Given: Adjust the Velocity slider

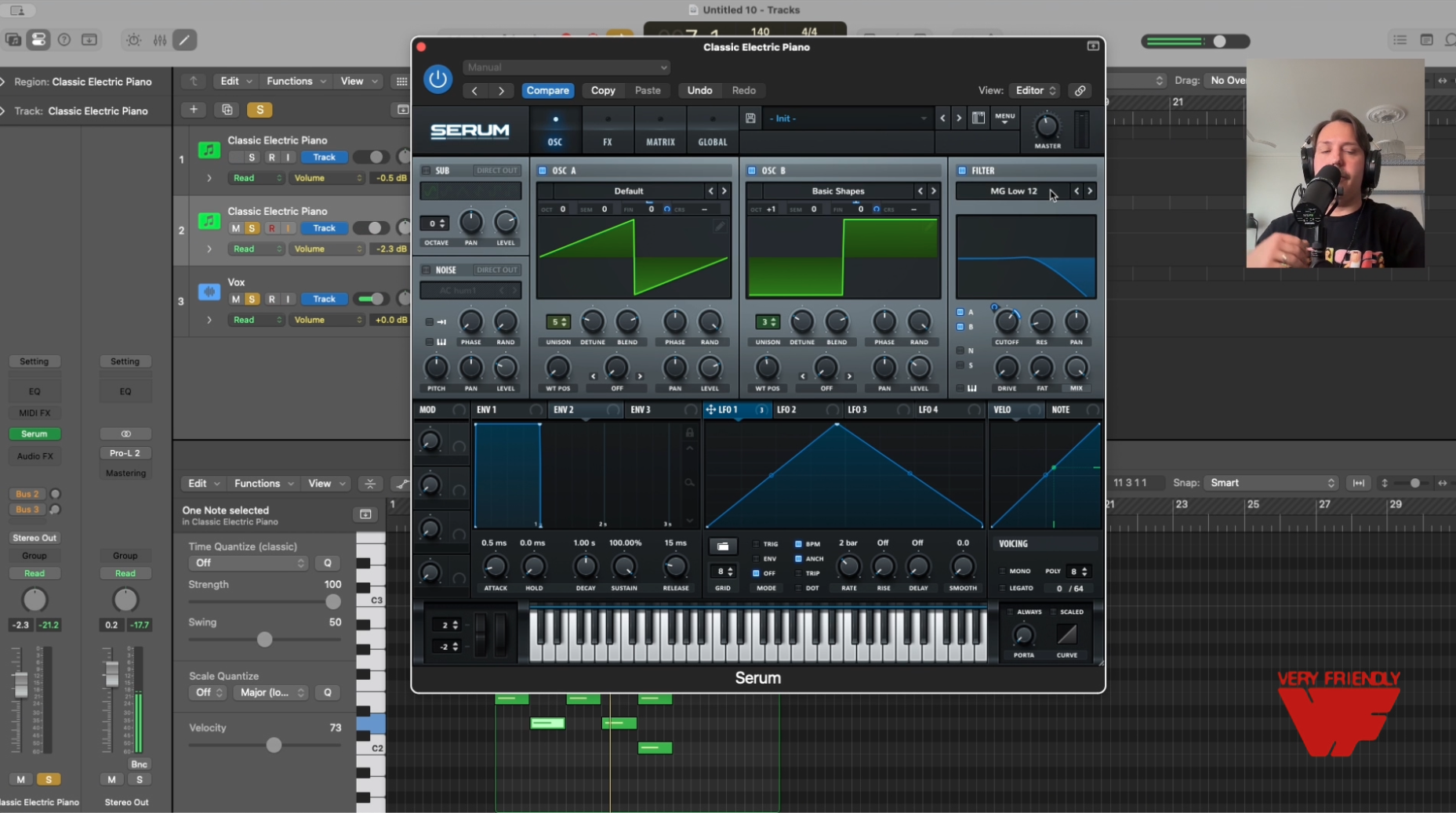Looking at the screenshot, I should [x=274, y=745].
